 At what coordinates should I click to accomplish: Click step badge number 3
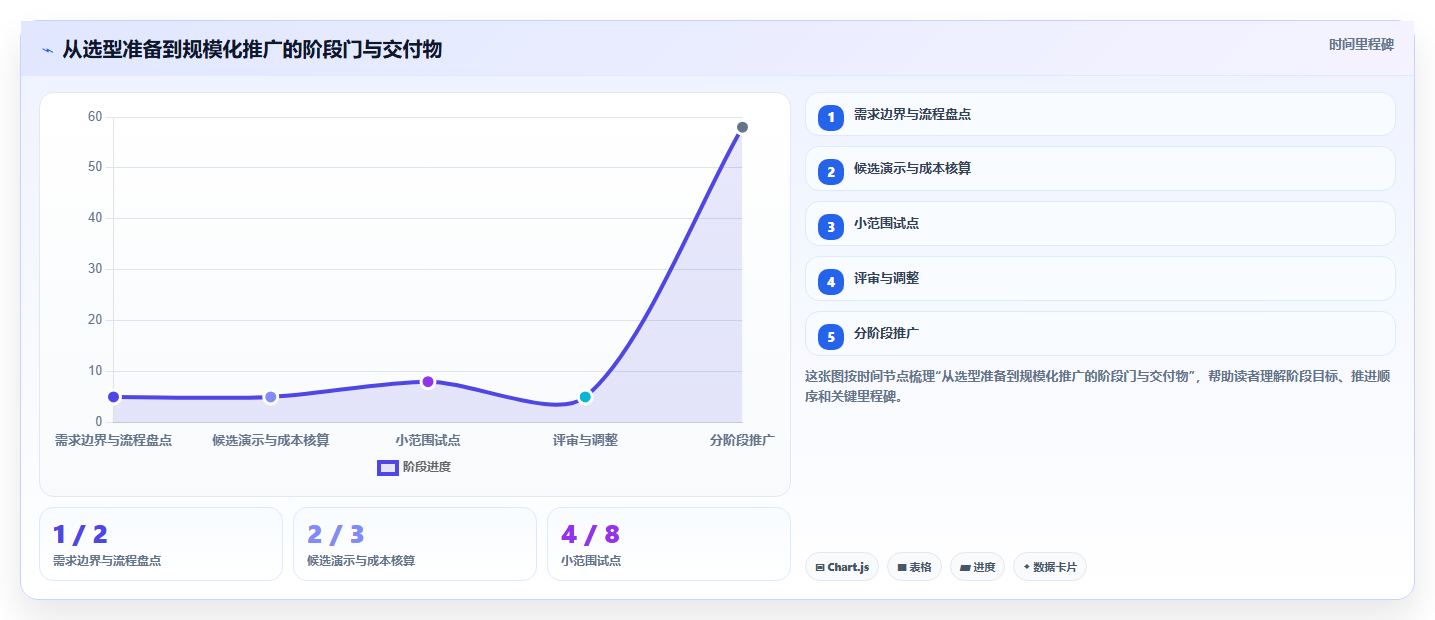(x=830, y=227)
